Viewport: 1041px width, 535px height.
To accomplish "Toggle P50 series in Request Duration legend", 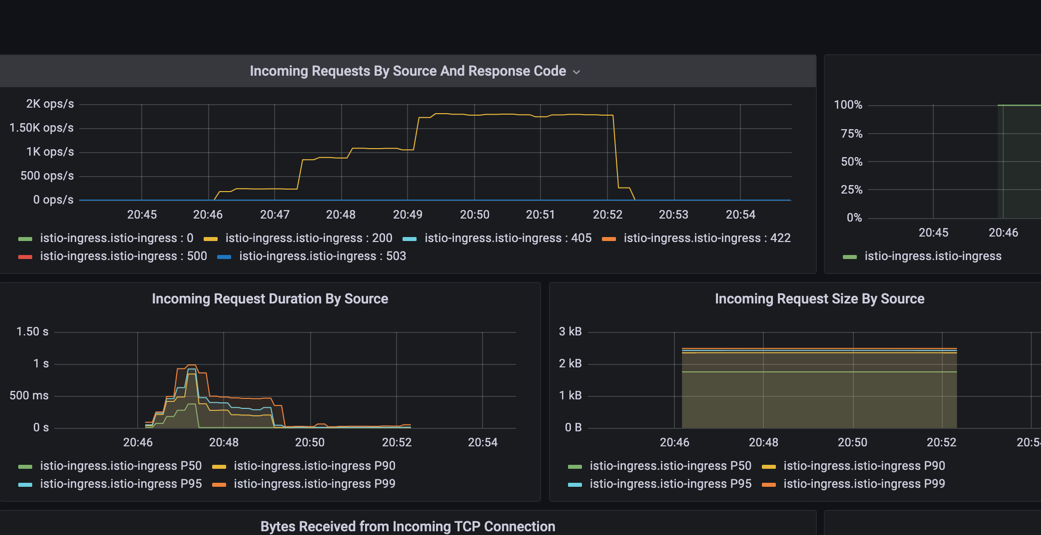I will click(x=121, y=466).
